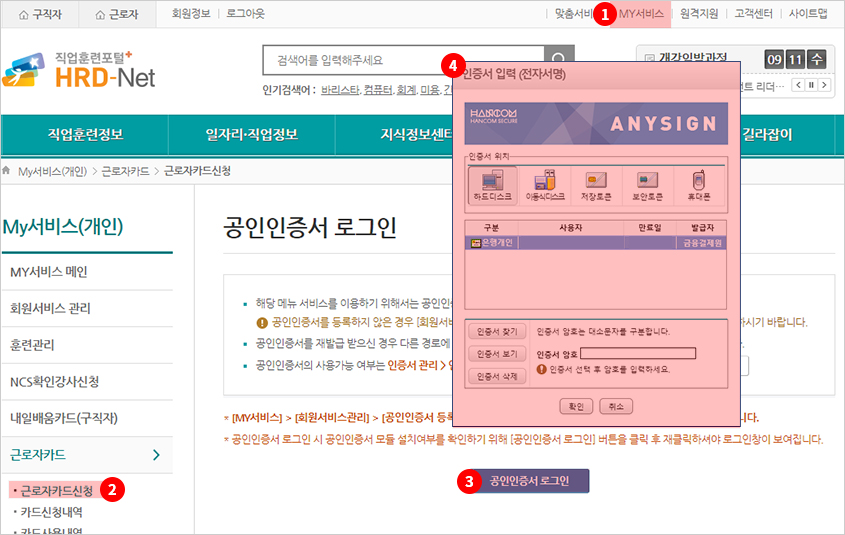Click the 공인인증서 로그인 button

529,481
